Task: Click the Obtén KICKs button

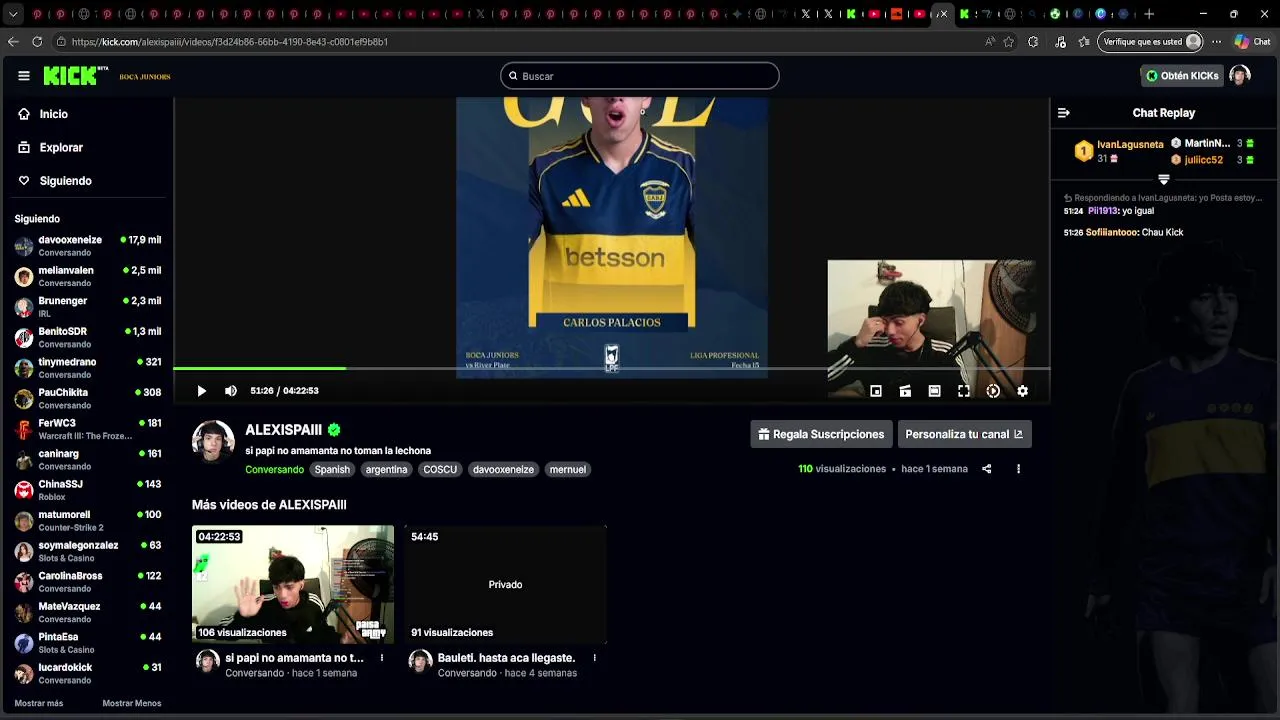Action: [1182, 76]
